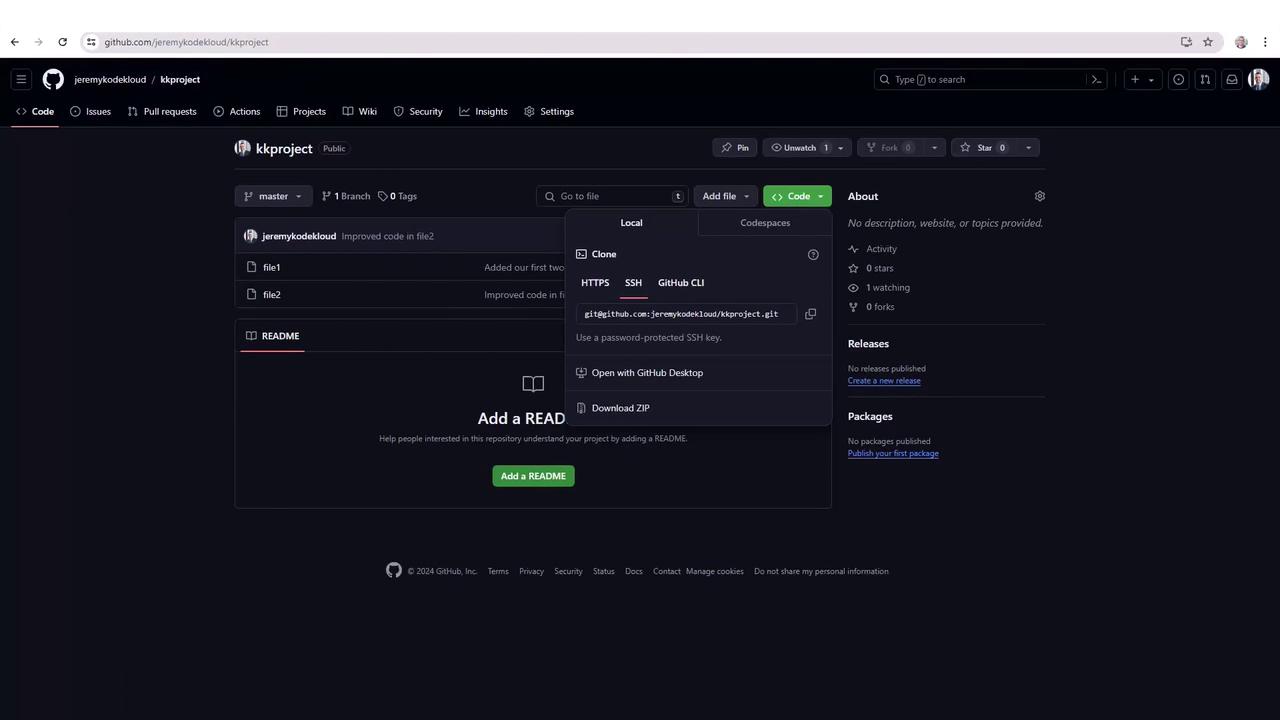Choose the HTTPS clone option
Image resolution: width=1280 pixels, height=720 pixels.
tap(595, 283)
